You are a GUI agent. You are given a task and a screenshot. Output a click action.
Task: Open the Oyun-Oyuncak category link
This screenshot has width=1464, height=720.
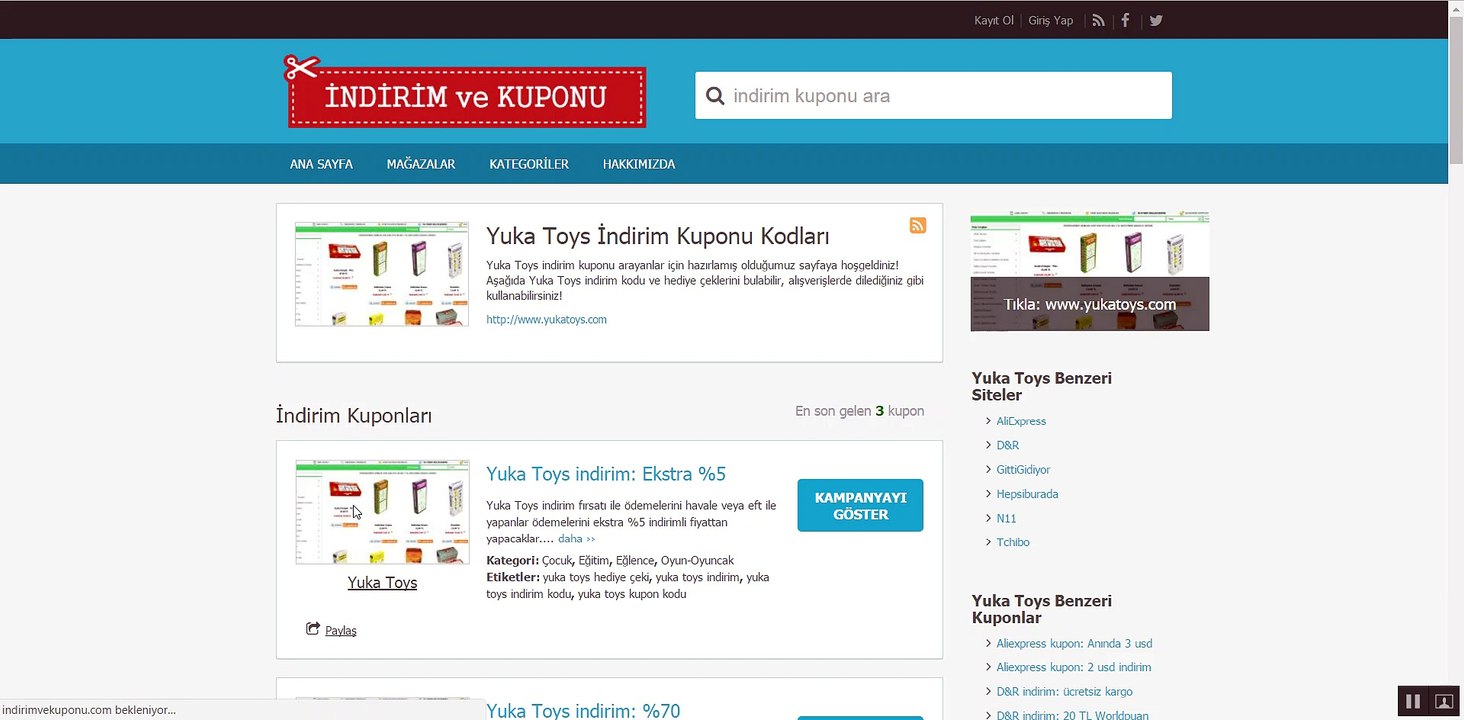[x=697, y=561]
